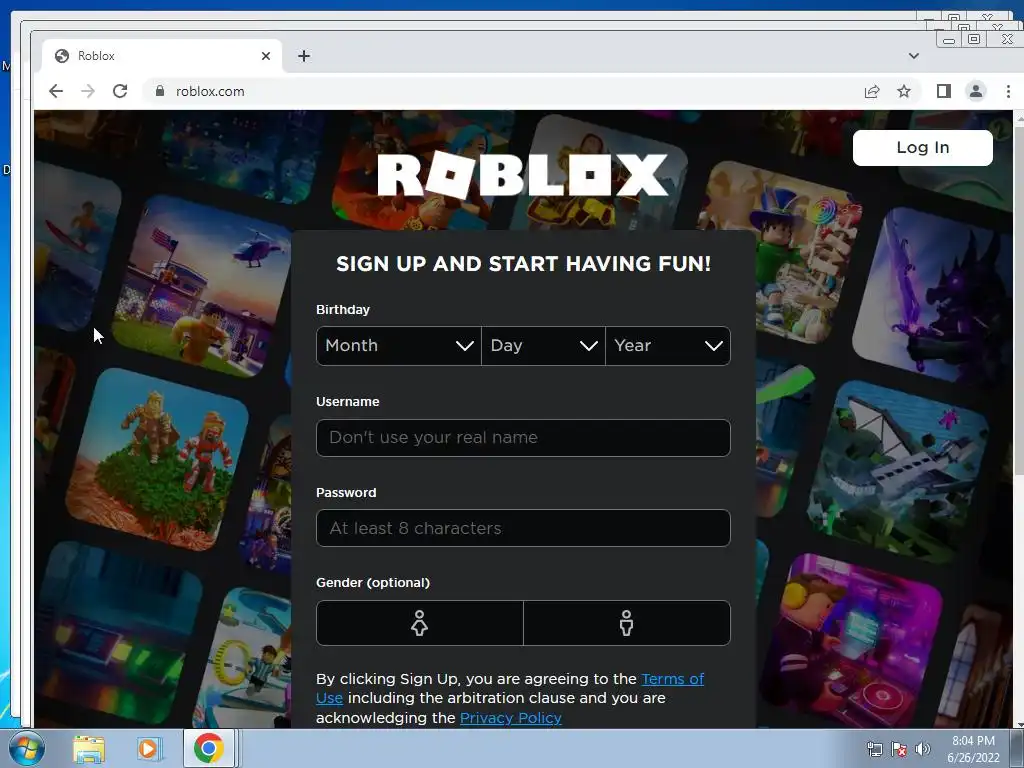The width and height of the screenshot is (1024, 768).
Task: Expand the Month birthday dropdown
Action: [398, 346]
